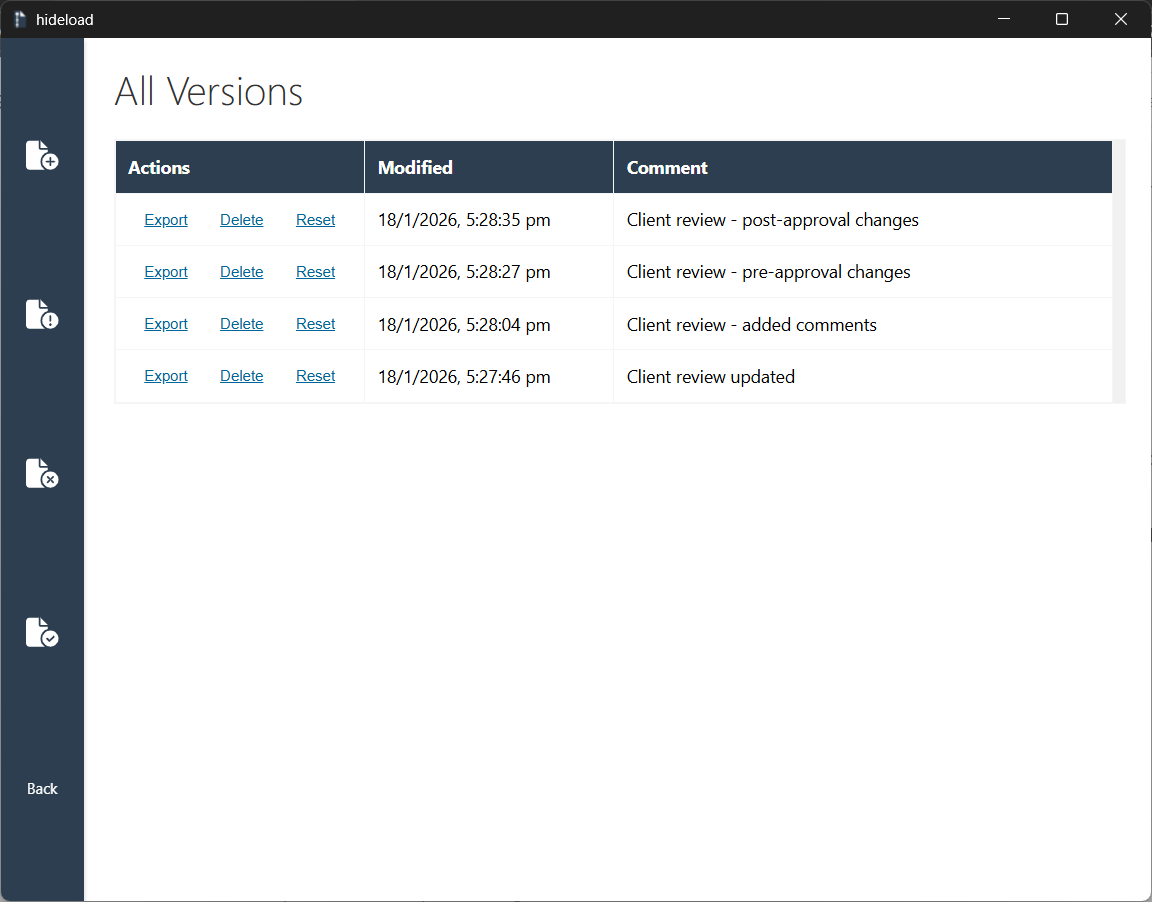Click the file checkmark icon in sidebar
Screen dimensions: 1152x902
[x=42, y=632]
